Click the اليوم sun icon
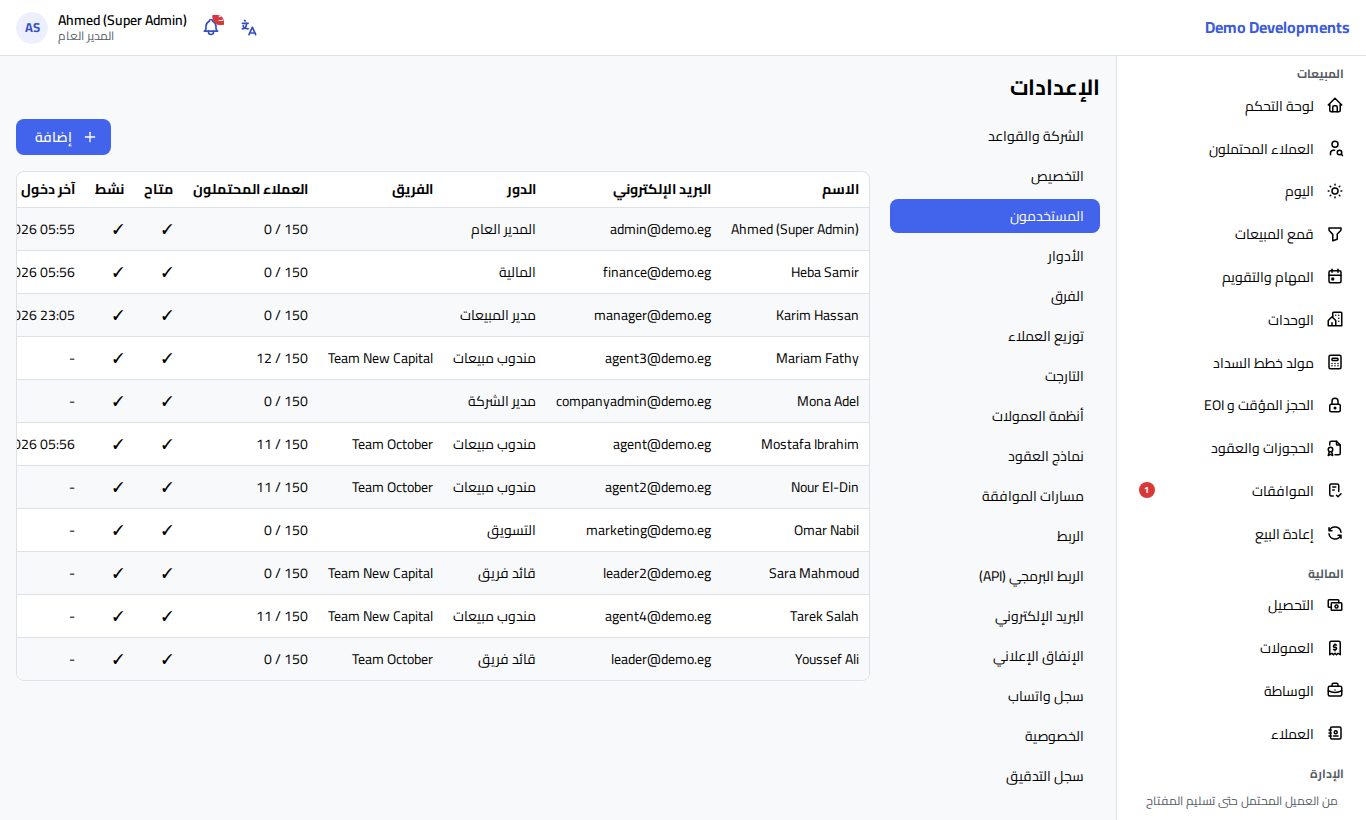Viewport: 1366px width, 820px height. click(1334, 192)
